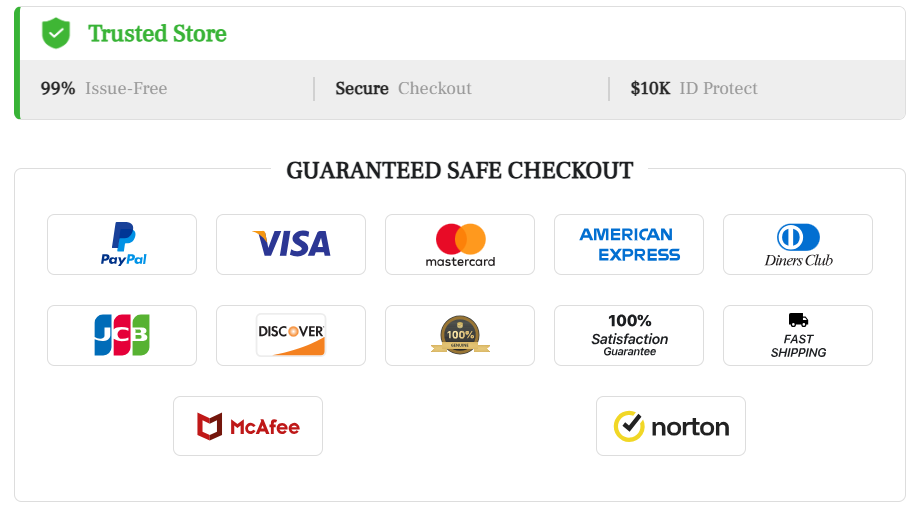Click the McAfee red shield emblem
The width and height of the screenshot is (915, 513).
coord(209,427)
